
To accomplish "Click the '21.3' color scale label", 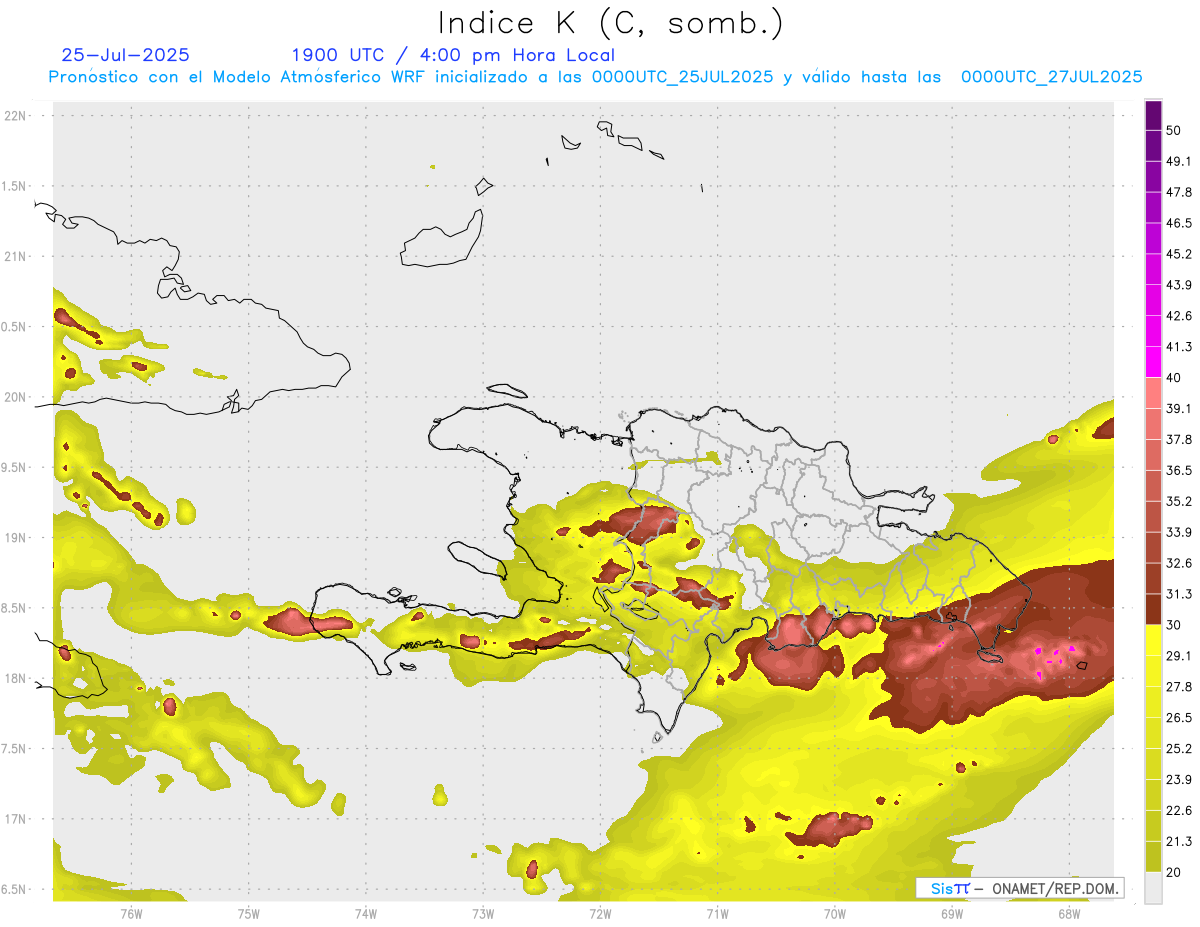I will (x=1179, y=842).
